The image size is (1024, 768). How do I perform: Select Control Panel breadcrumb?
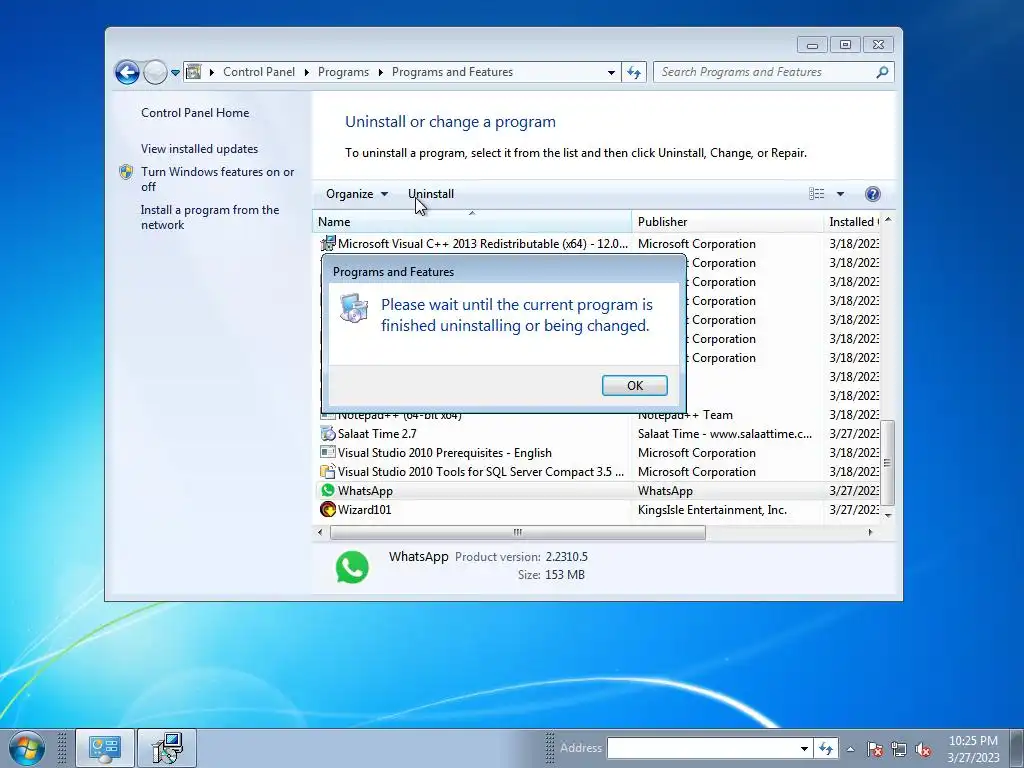259,72
